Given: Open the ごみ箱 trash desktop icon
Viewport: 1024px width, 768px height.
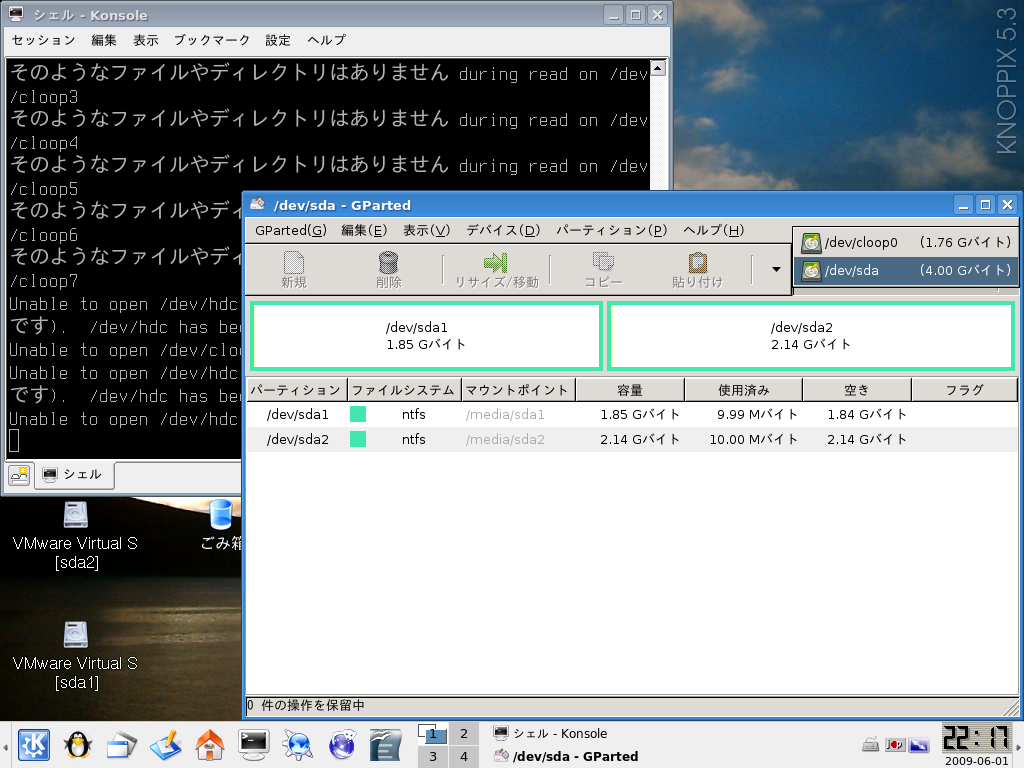Looking at the screenshot, I should click(x=221, y=526).
